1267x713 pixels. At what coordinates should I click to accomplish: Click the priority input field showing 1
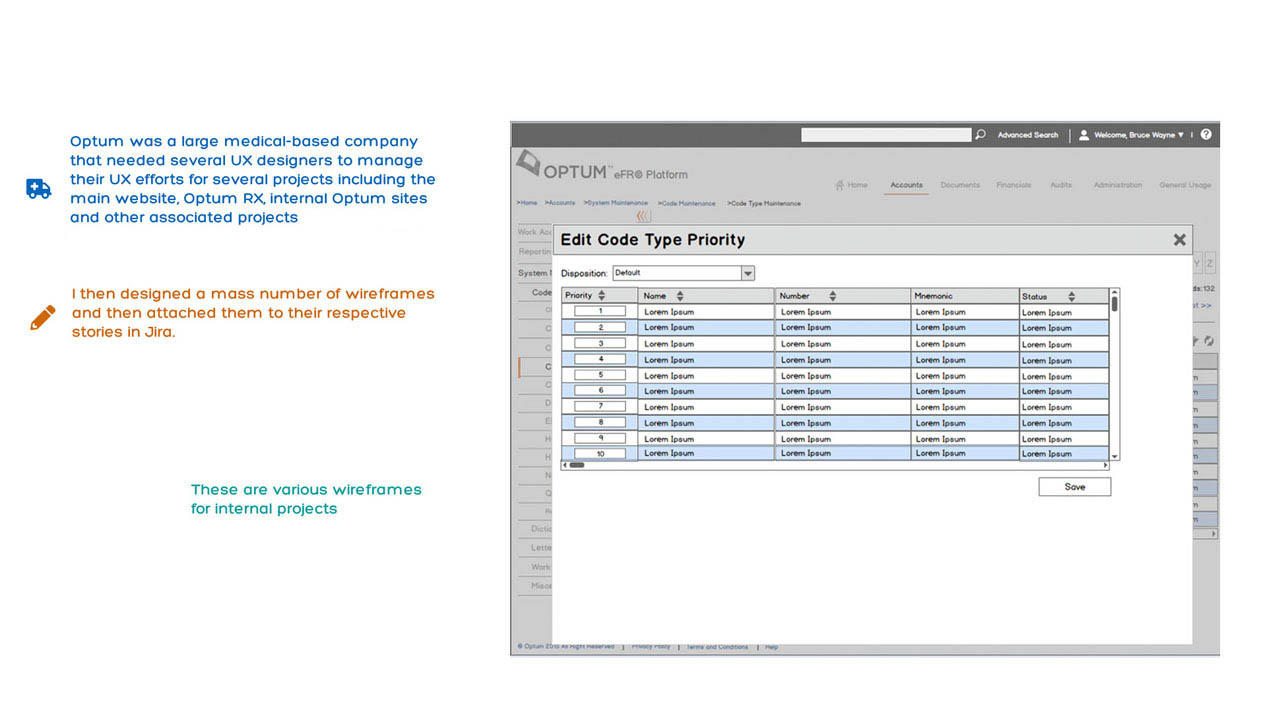pos(600,312)
